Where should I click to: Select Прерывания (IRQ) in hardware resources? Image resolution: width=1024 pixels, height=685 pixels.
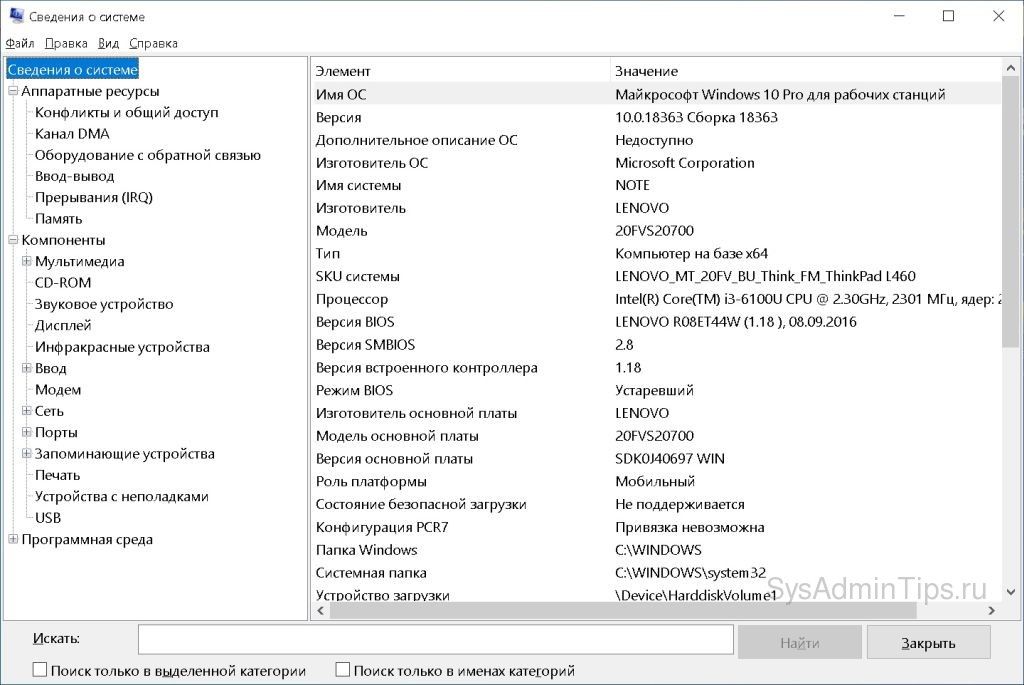(94, 197)
